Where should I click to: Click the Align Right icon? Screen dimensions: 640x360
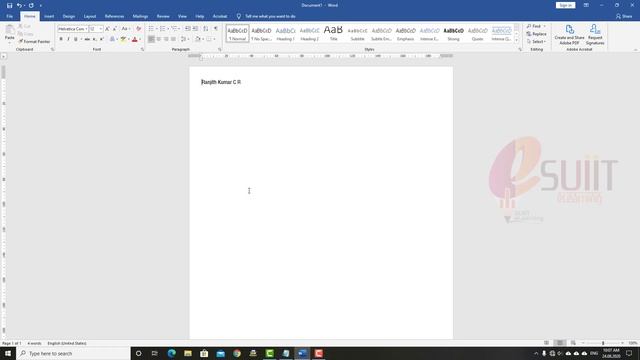pos(166,39)
